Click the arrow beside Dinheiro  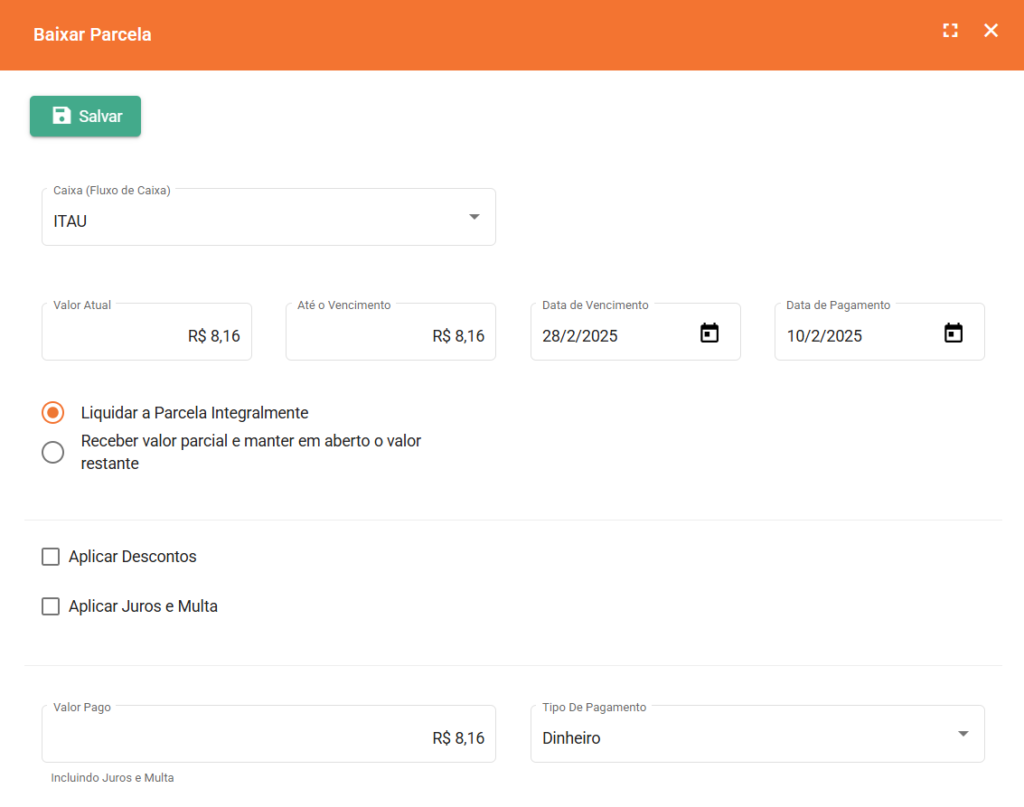point(963,734)
